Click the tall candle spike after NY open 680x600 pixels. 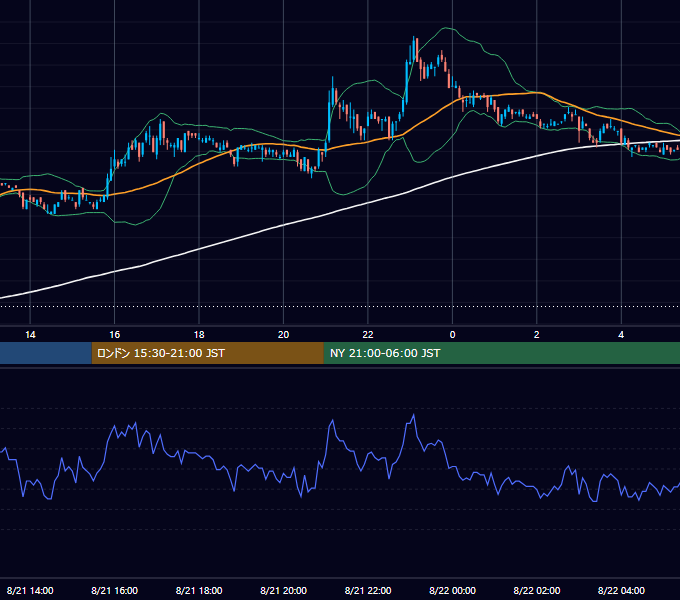(333, 93)
